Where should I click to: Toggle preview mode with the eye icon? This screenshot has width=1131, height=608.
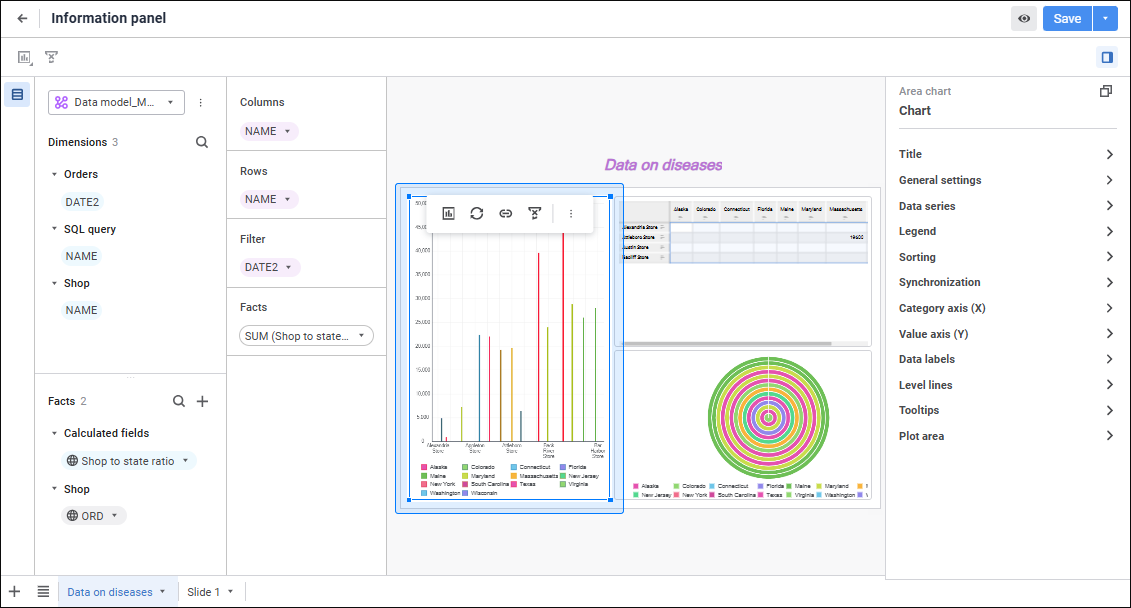coord(1024,19)
